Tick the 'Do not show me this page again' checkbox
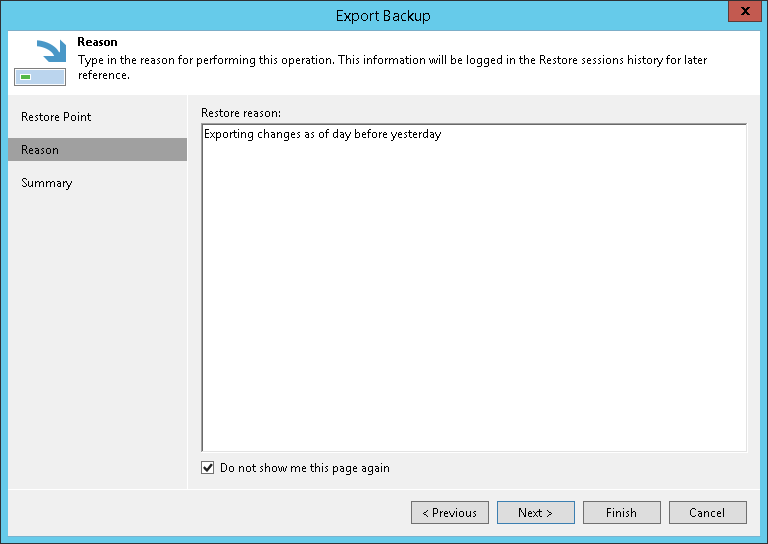The image size is (768, 544). pos(208,468)
